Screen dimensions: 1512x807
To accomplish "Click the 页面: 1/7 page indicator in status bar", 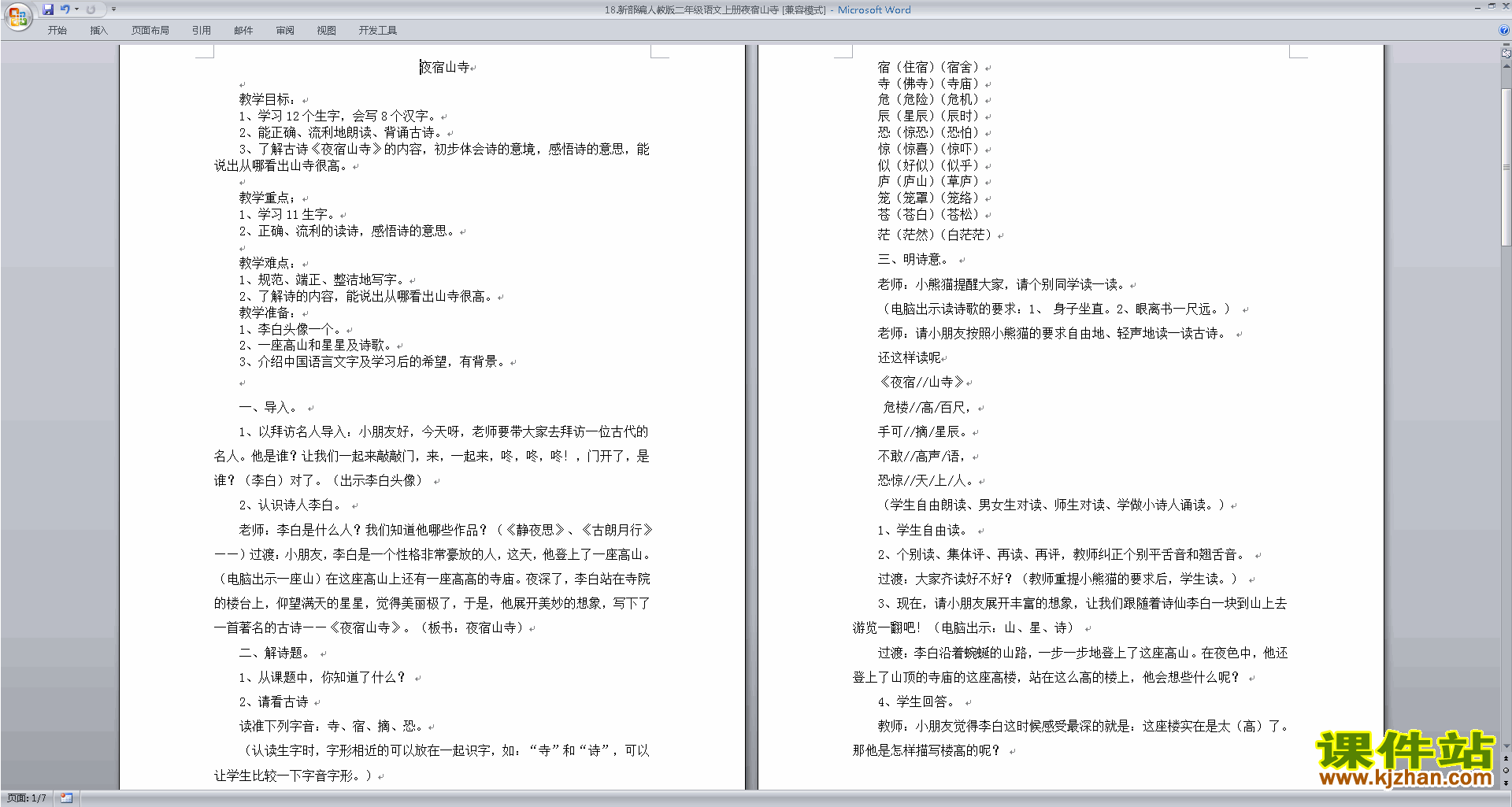I will 27,798.
